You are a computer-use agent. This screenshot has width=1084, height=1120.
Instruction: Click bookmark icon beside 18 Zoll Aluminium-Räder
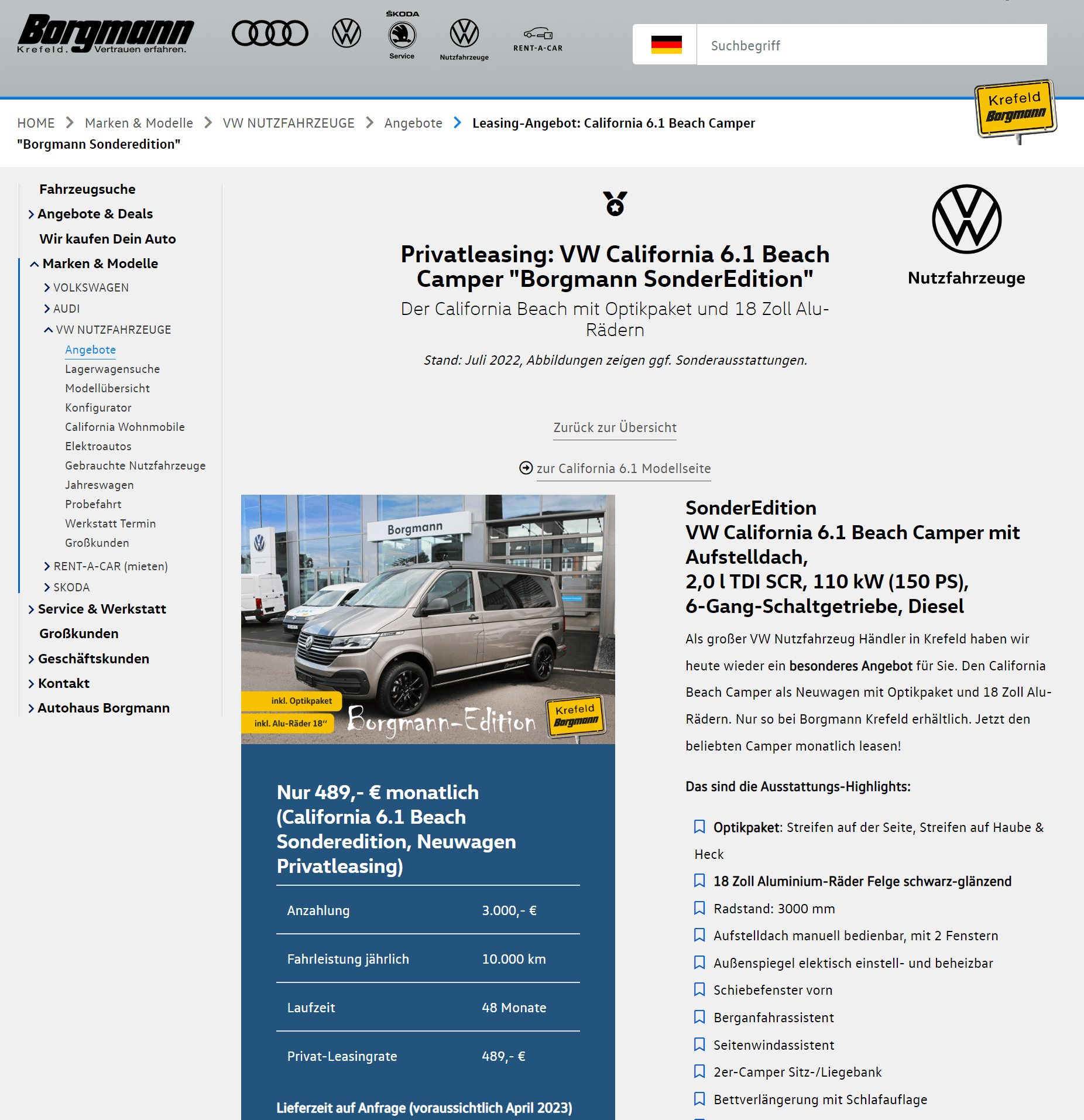click(x=699, y=881)
